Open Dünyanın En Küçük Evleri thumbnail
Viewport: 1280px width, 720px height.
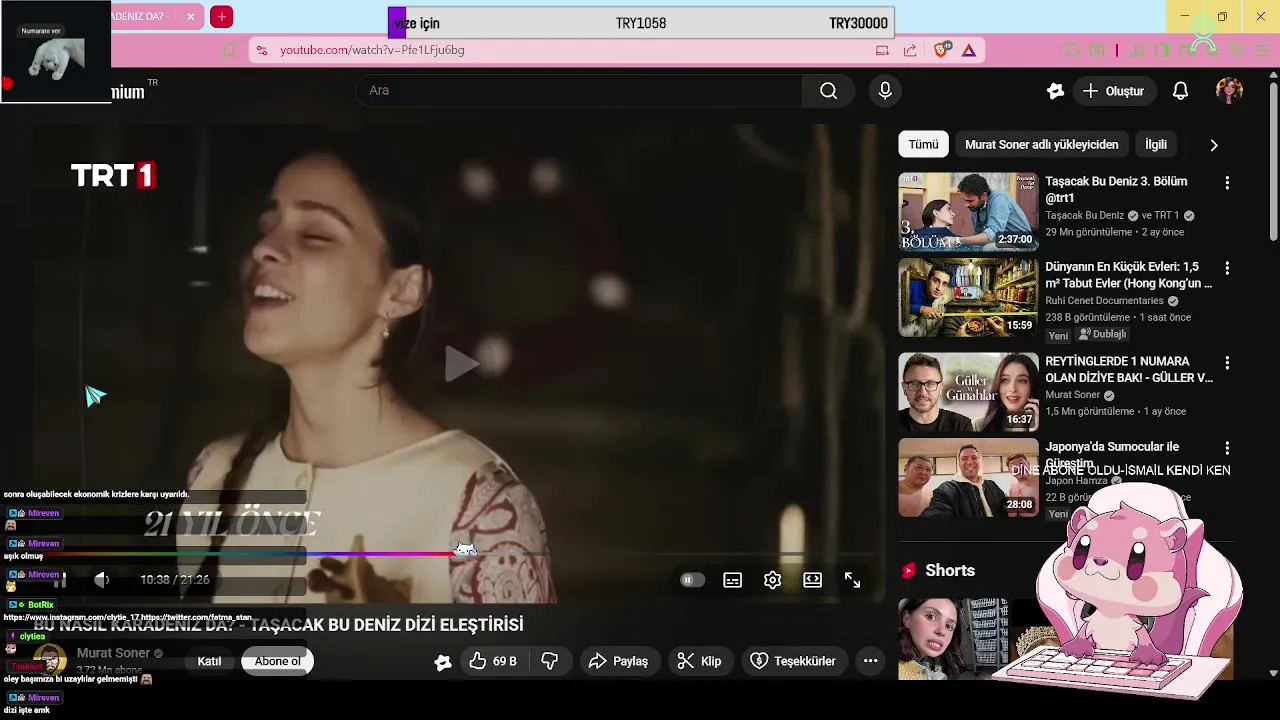[x=968, y=297]
